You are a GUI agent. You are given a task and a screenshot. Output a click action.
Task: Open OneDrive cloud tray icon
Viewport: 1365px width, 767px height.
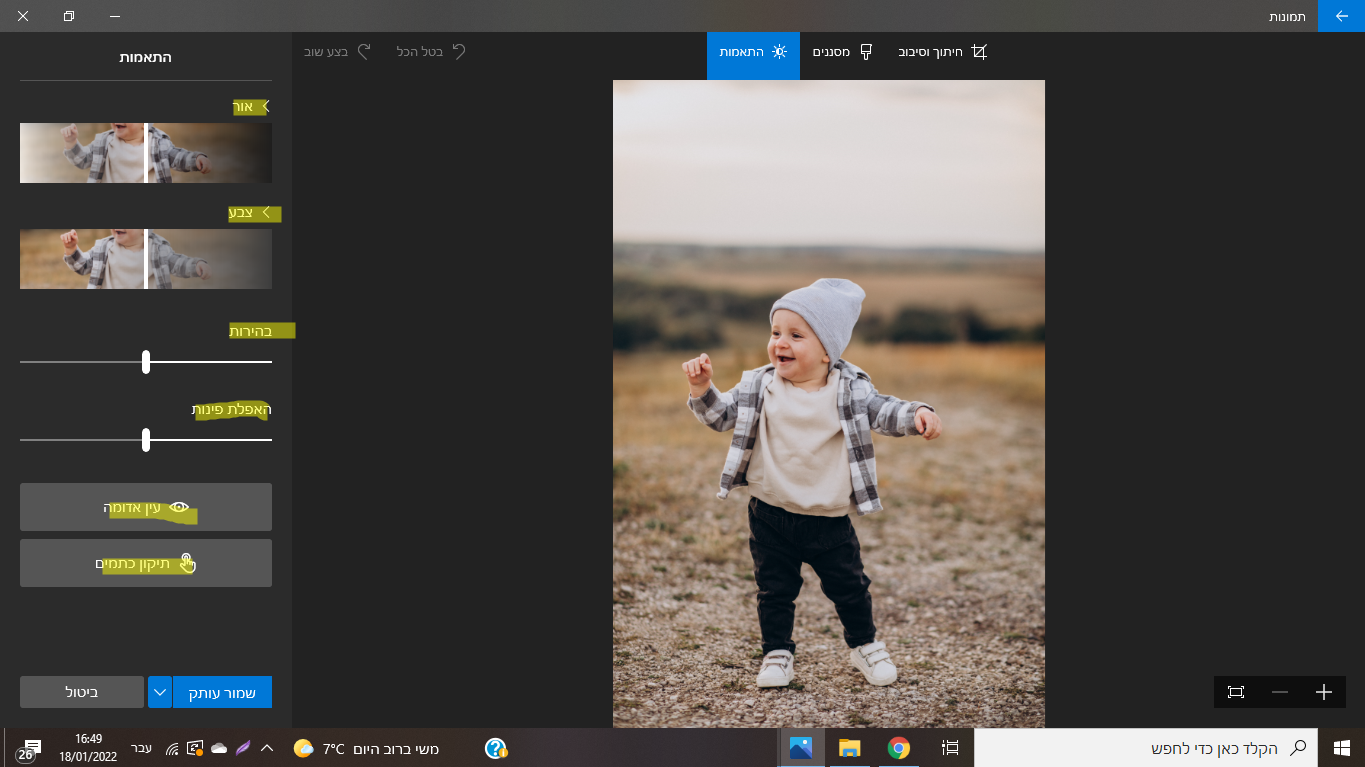point(219,748)
